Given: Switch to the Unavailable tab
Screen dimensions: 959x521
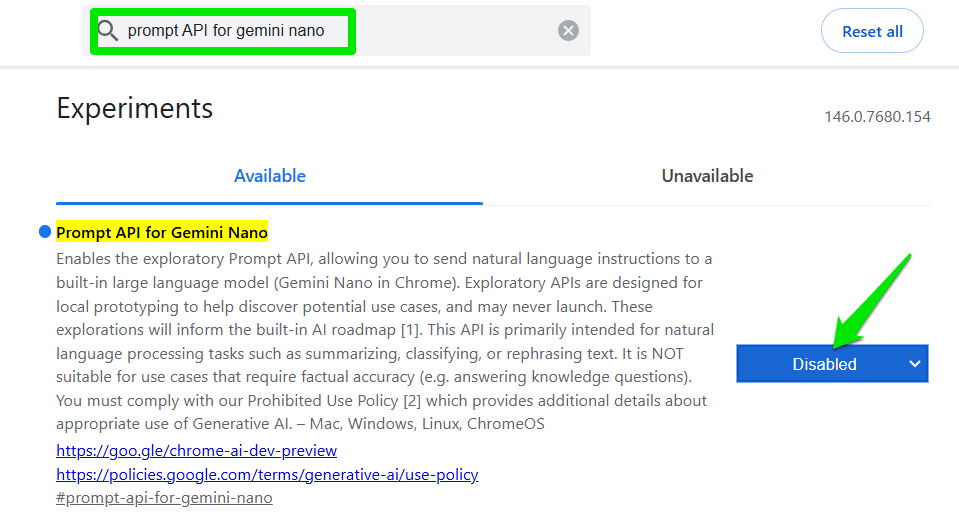Looking at the screenshot, I should coord(707,176).
